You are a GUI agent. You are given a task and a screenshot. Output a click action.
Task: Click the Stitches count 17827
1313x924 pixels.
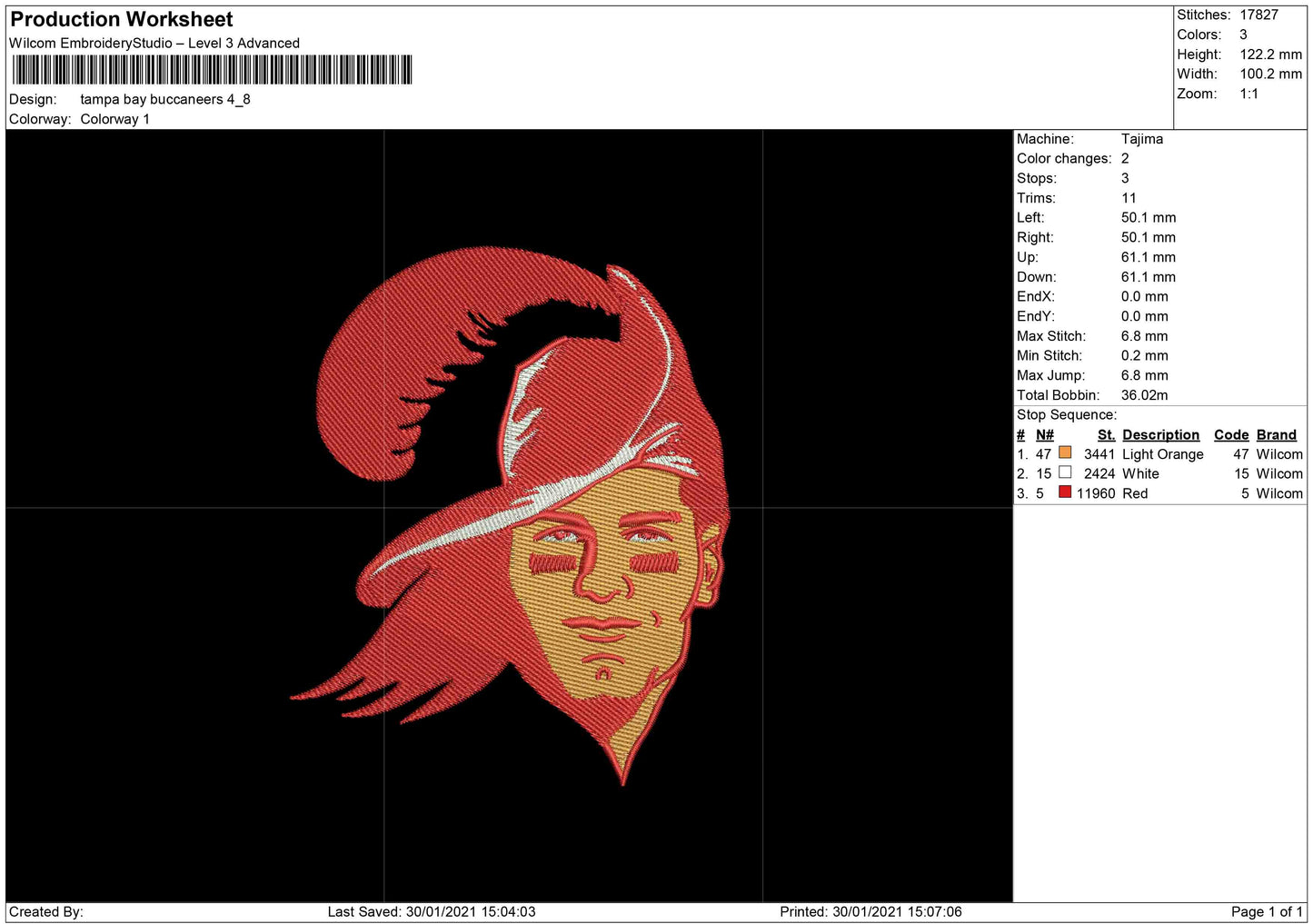[x=1258, y=15]
